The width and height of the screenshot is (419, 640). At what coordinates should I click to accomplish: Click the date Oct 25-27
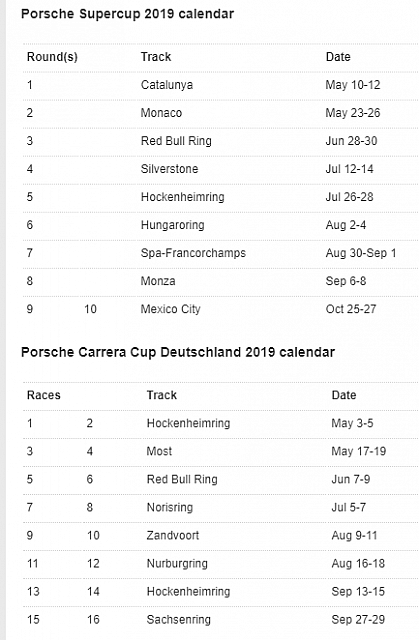351,309
